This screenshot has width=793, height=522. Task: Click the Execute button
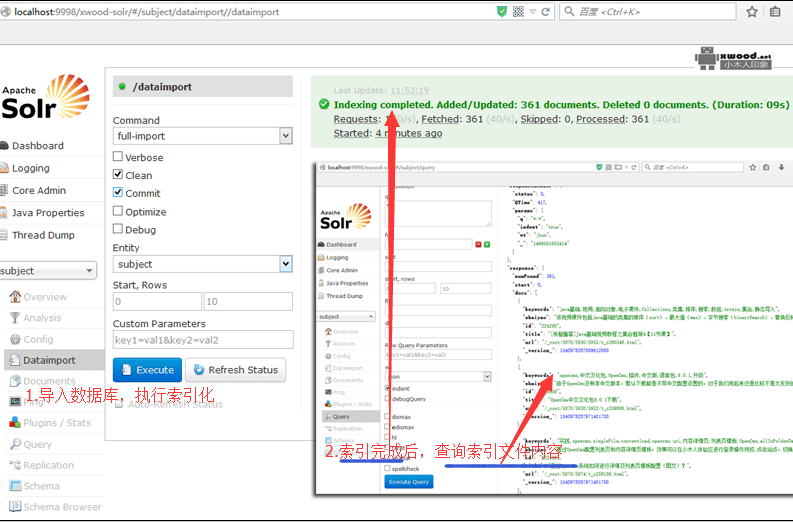(147, 370)
